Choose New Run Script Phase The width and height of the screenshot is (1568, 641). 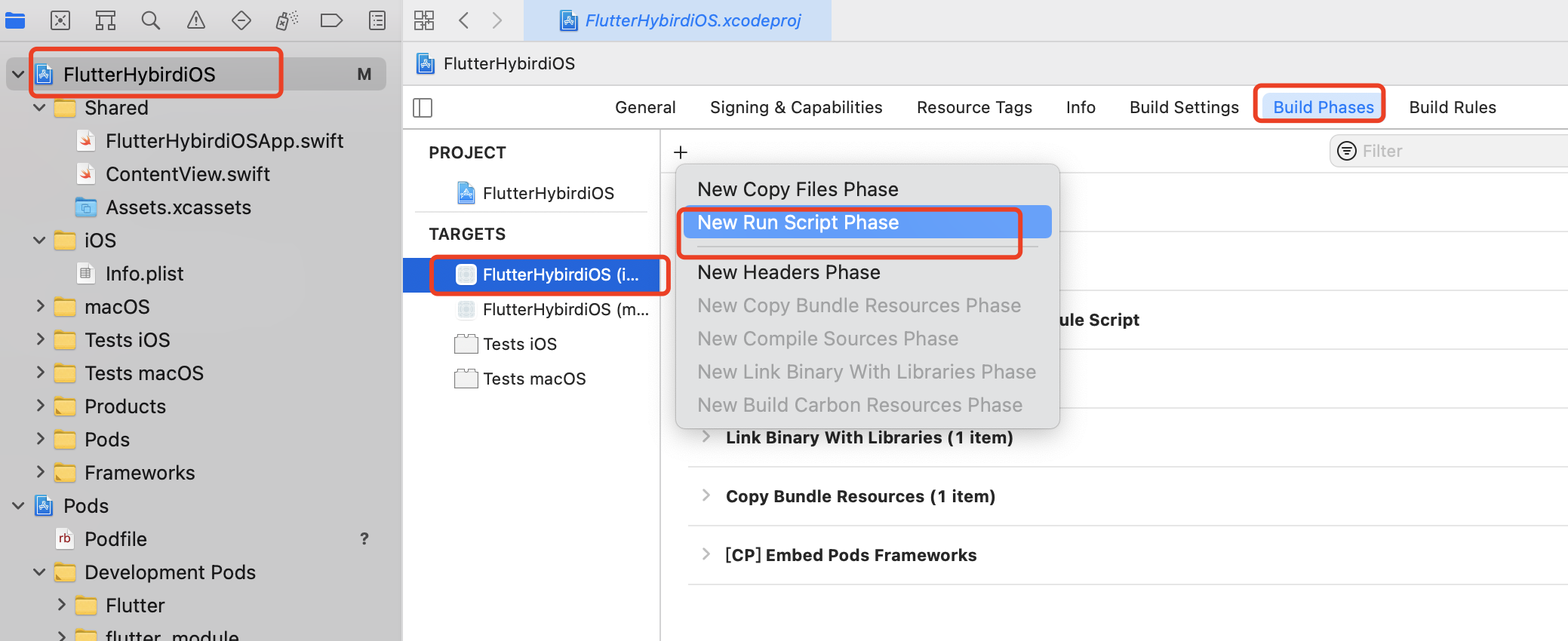pos(867,222)
